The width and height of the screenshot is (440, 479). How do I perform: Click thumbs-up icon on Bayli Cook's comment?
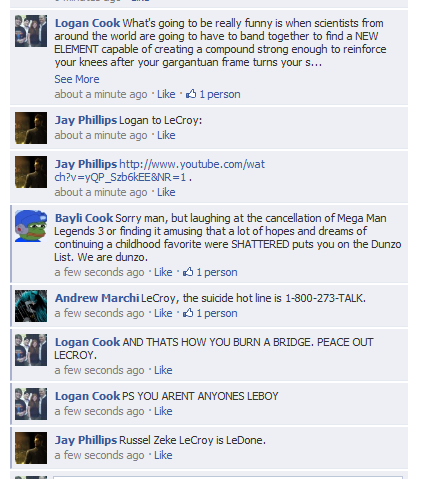click(188, 272)
